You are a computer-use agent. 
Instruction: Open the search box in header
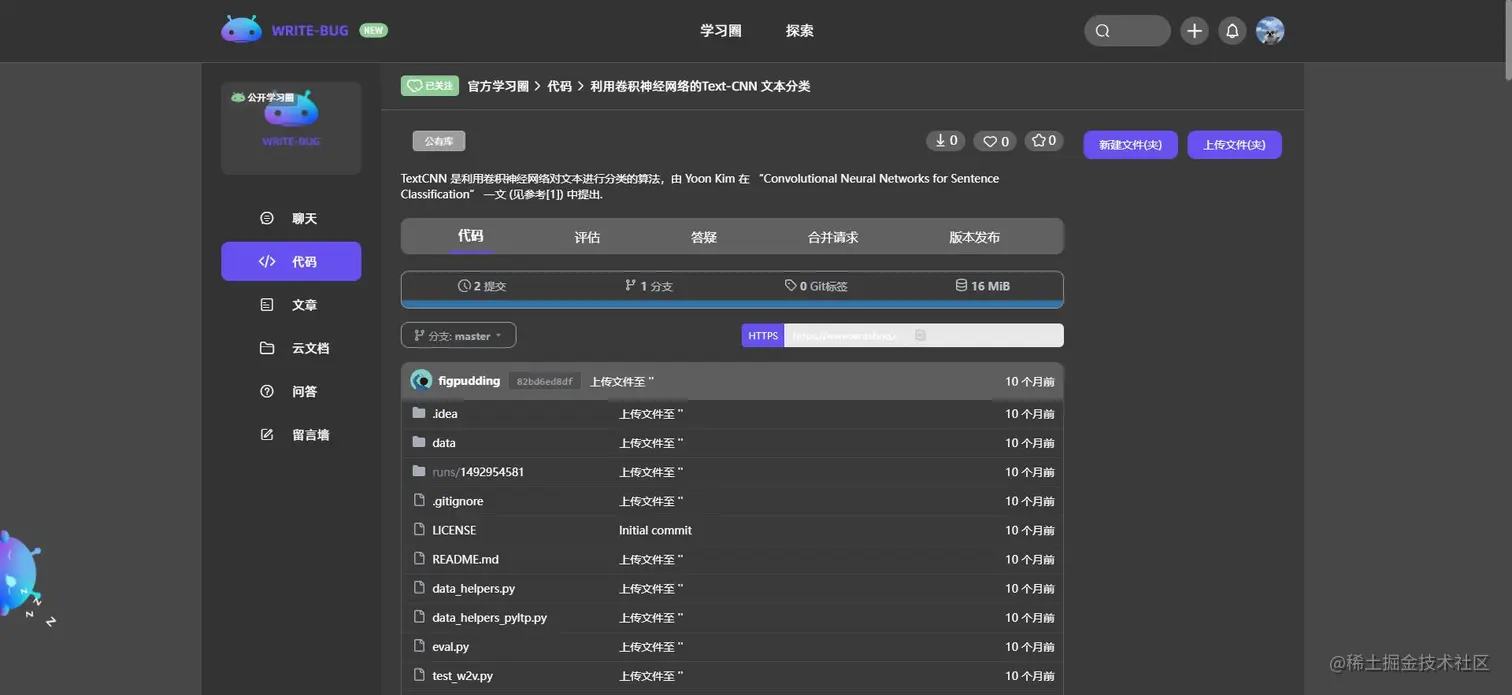coord(1127,31)
